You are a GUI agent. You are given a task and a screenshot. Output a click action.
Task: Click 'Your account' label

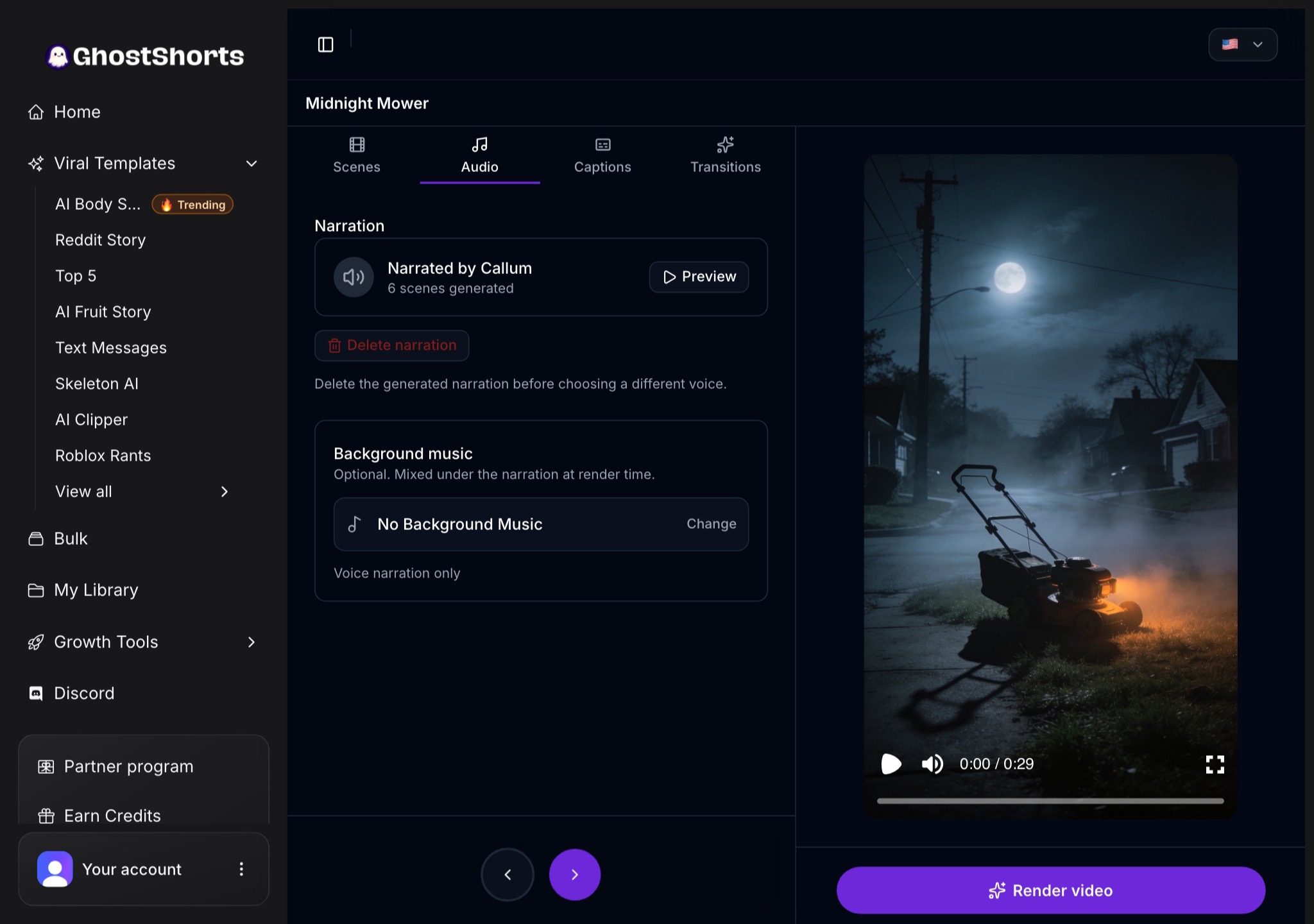click(x=132, y=869)
